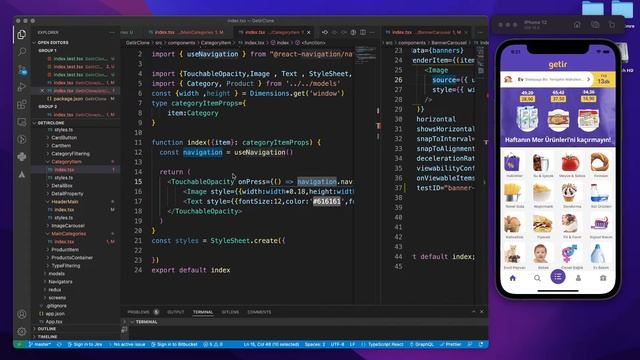Collapse the Open Editors section
This screenshot has height=360, width=640.
coord(53,42)
